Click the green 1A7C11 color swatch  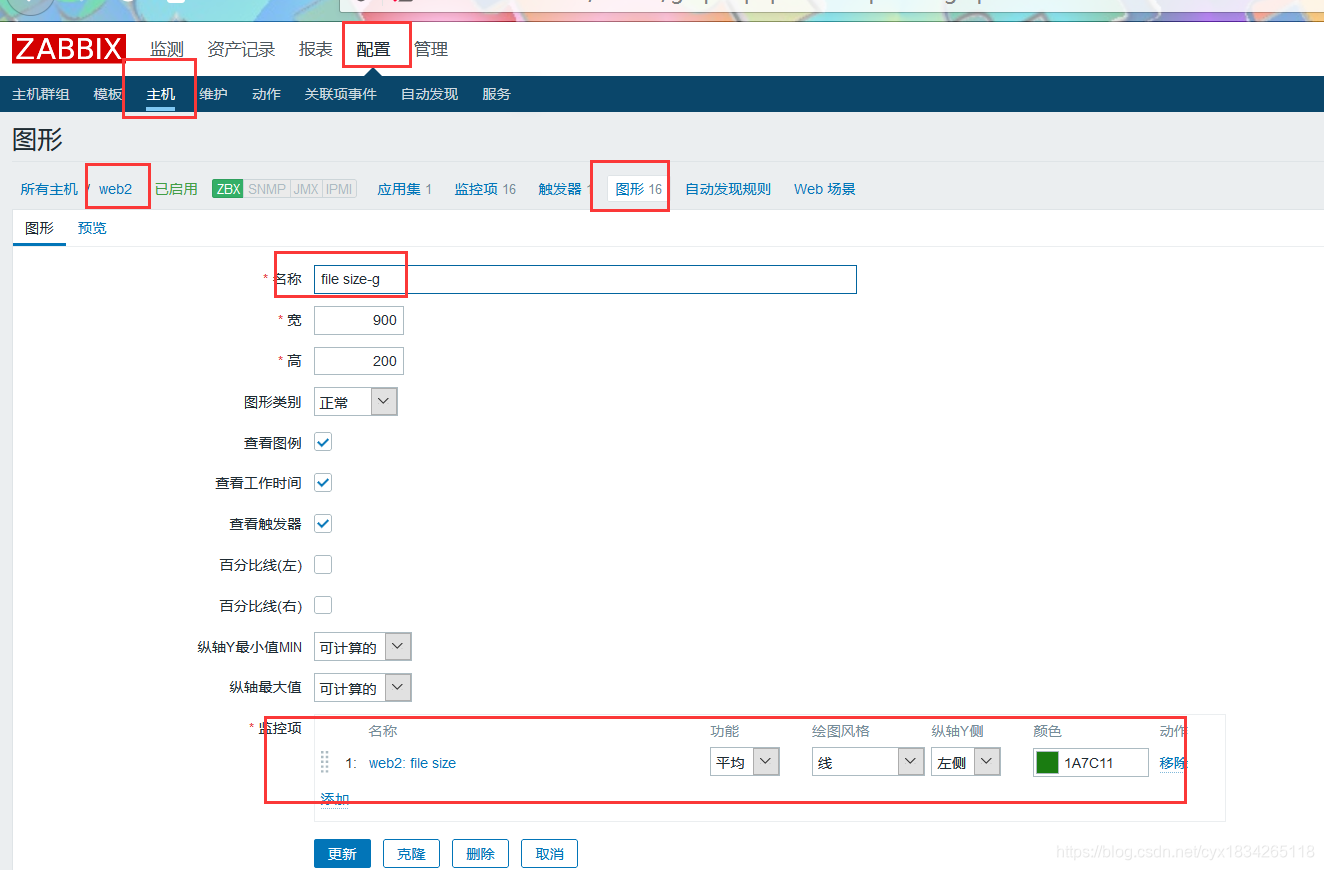coord(1047,763)
